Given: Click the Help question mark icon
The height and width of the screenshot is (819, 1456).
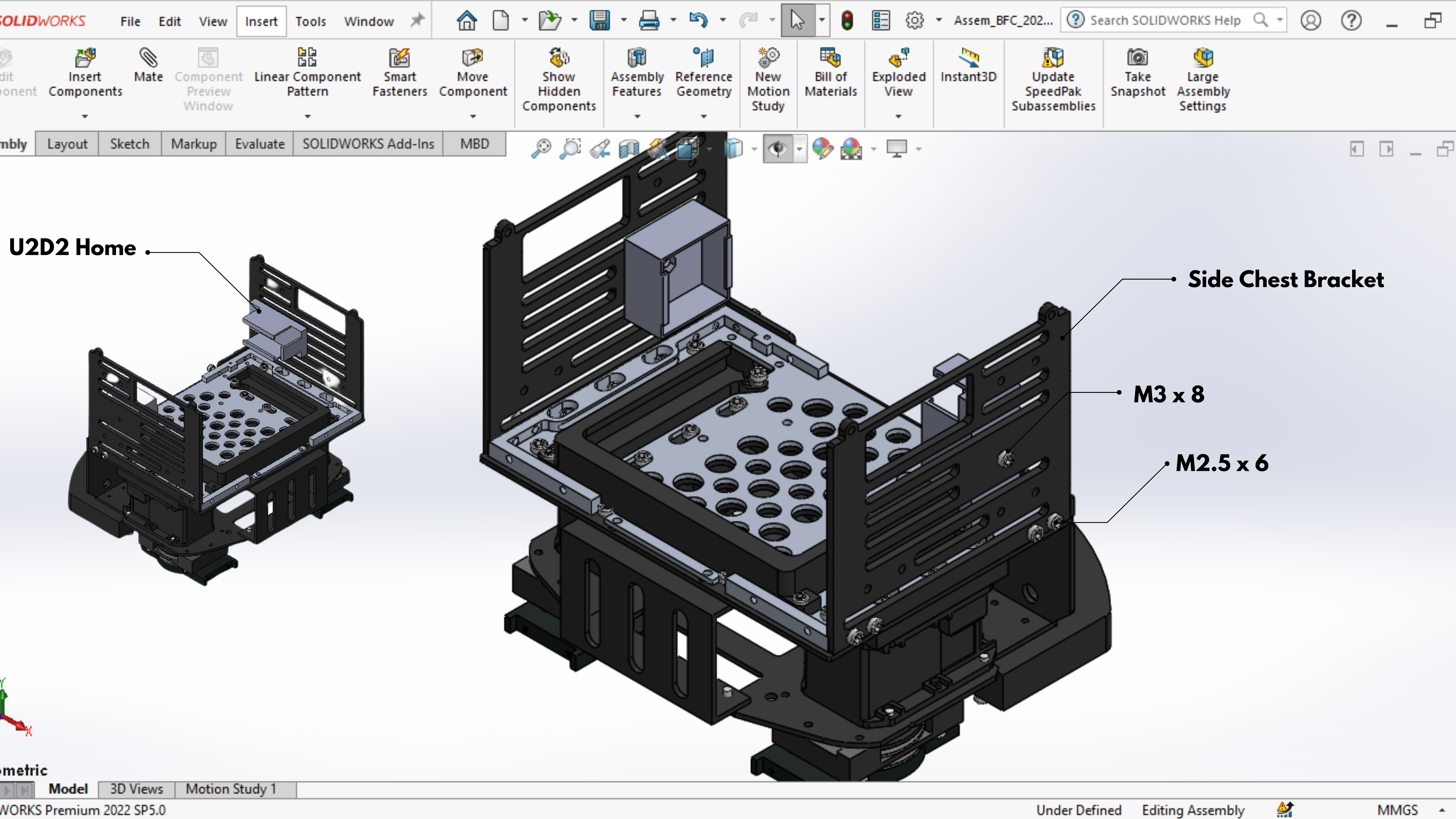Looking at the screenshot, I should coord(1351,21).
